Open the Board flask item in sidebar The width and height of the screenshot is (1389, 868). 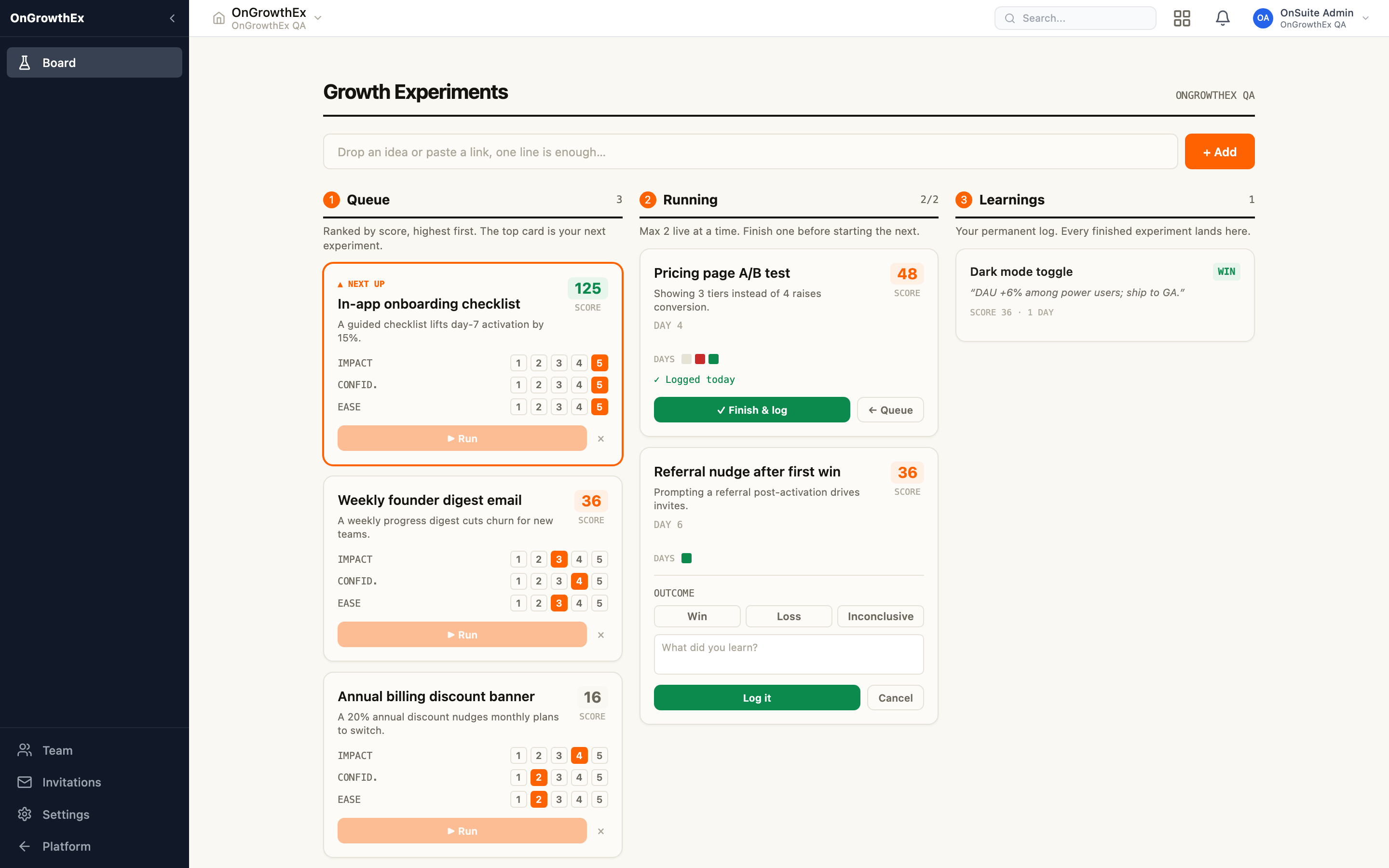click(x=95, y=63)
